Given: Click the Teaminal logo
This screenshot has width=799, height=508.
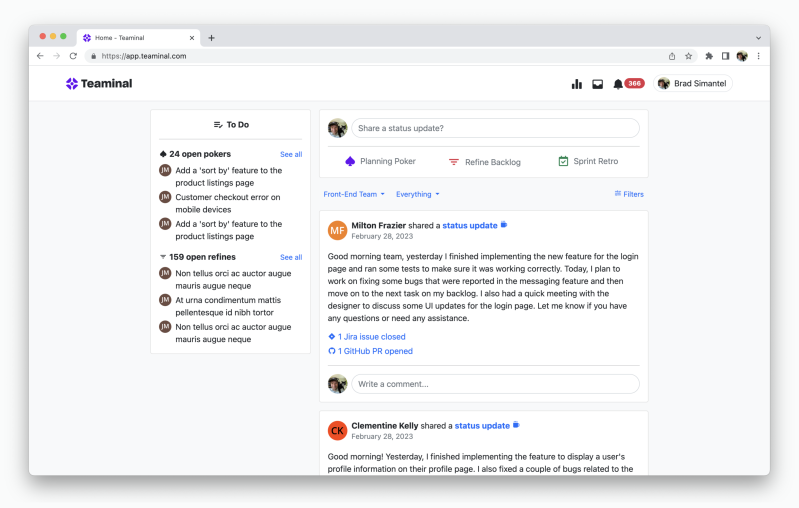Looking at the screenshot, I should tap(99, 84).
